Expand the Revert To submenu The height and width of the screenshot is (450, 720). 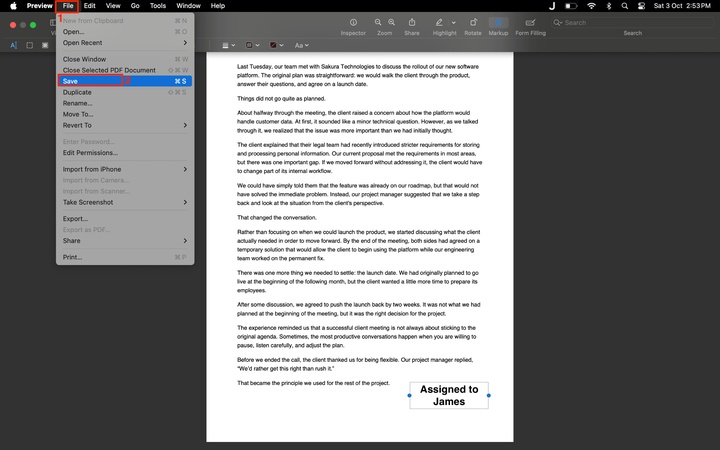pos(124,125)
